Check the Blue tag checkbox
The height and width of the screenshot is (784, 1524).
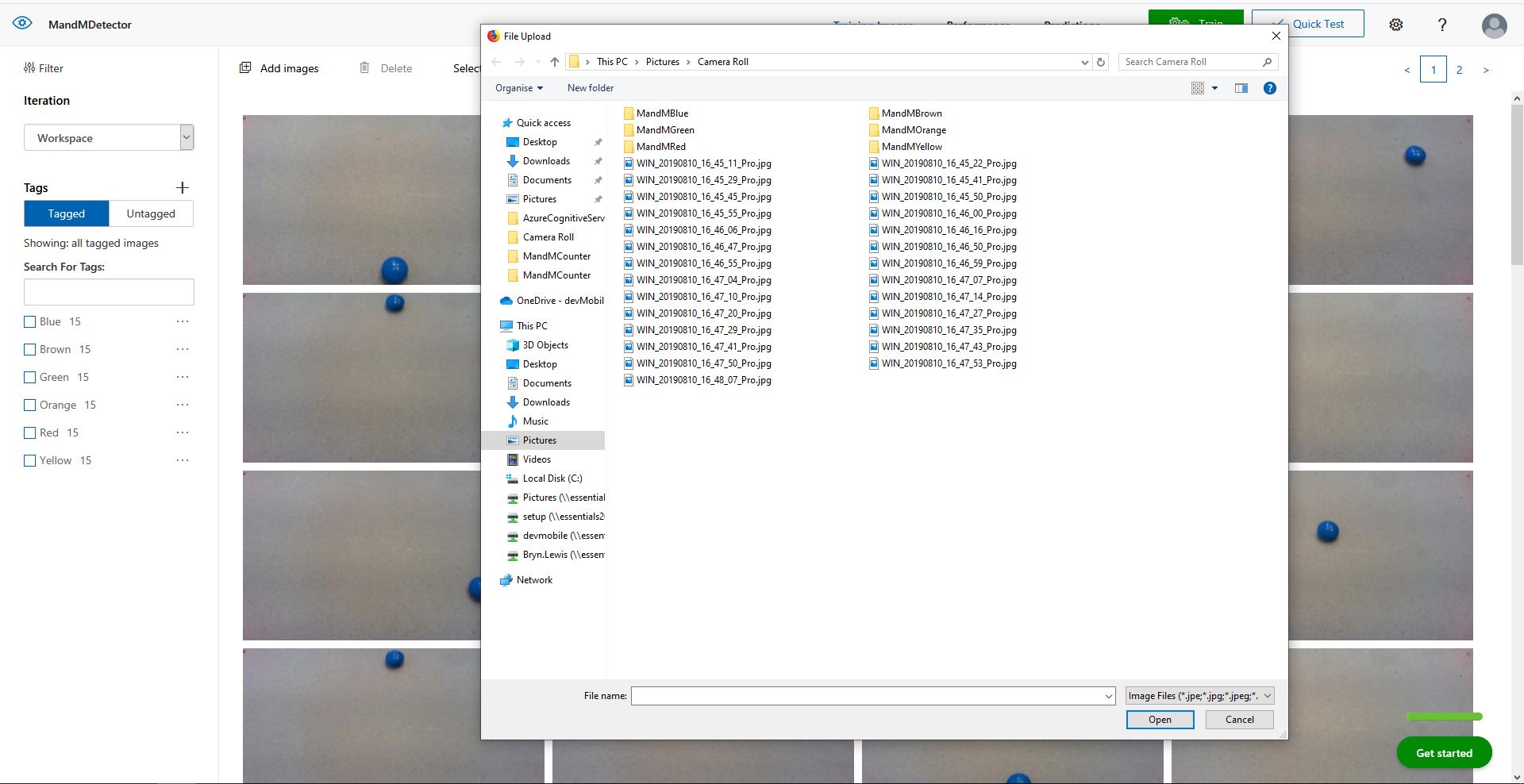click(x=30, y=321)
